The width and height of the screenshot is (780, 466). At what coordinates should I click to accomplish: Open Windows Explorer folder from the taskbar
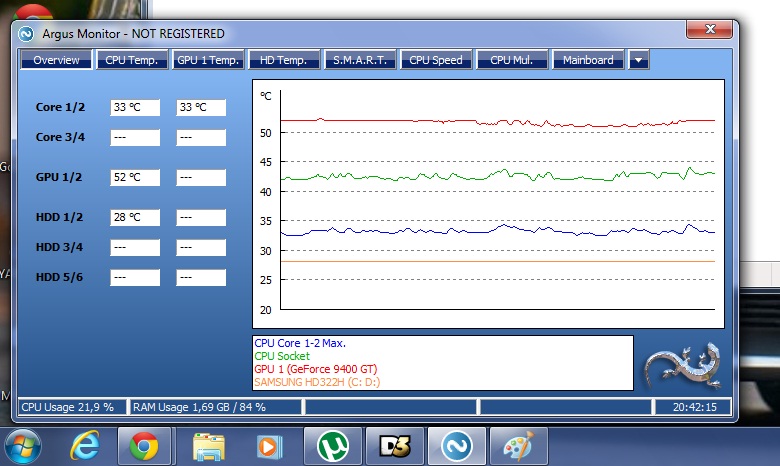[x=208, y=446]
